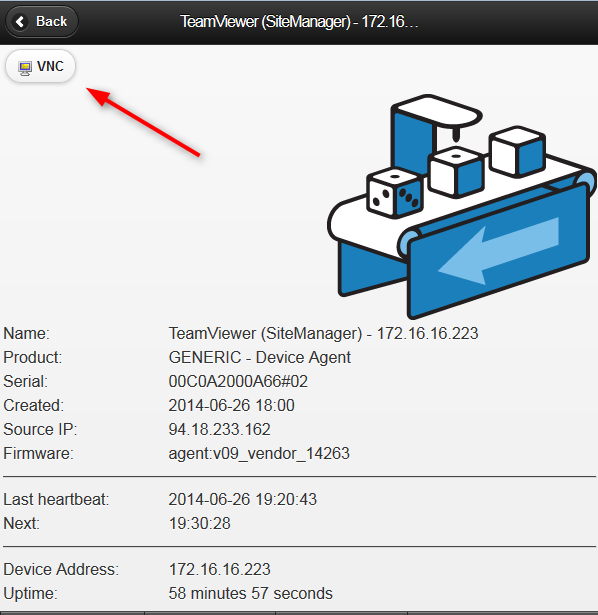Select firmware value 'agent:v09_vendor_14263'
Image resolution: width=598 pixels, height=615 pixels.
click(259, 453)
